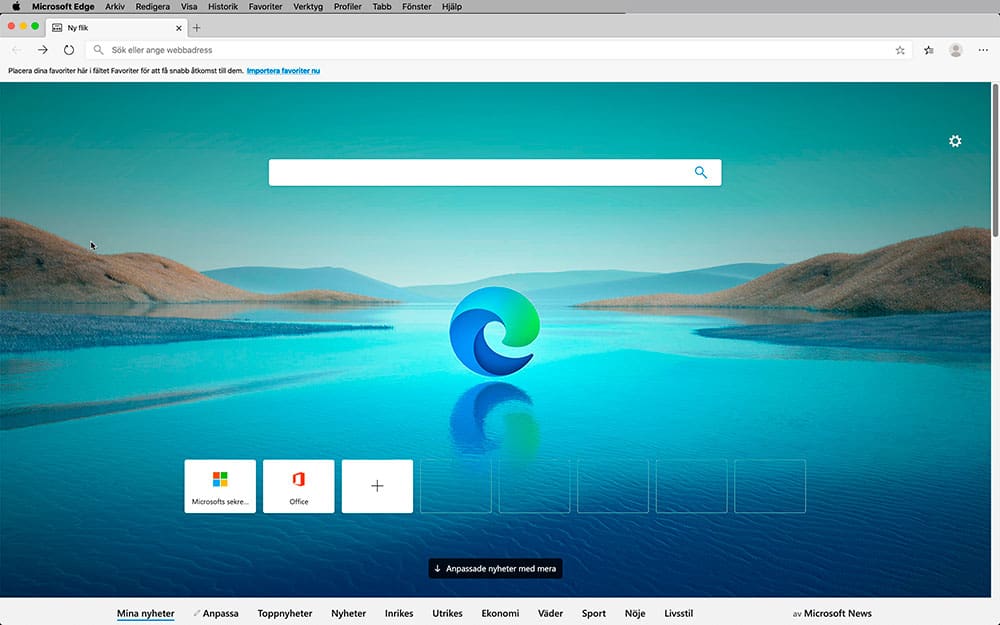The height and width of the screenshot is (625, 1000).
Task: Select the Mina nyheter tab
Action: (x=145, y=614)
